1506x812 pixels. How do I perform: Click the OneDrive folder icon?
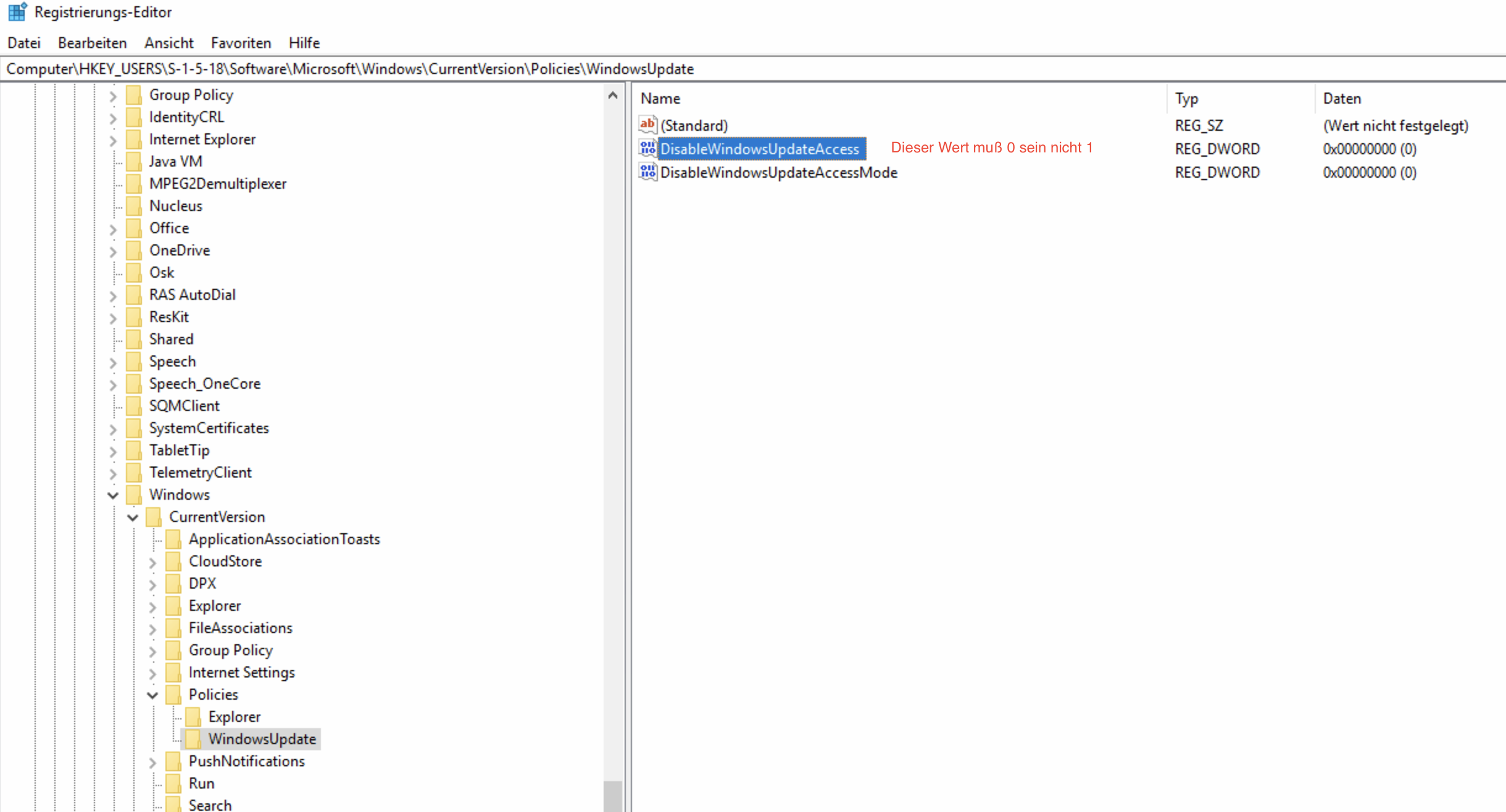pyautogui.click(x=134, y=250)
